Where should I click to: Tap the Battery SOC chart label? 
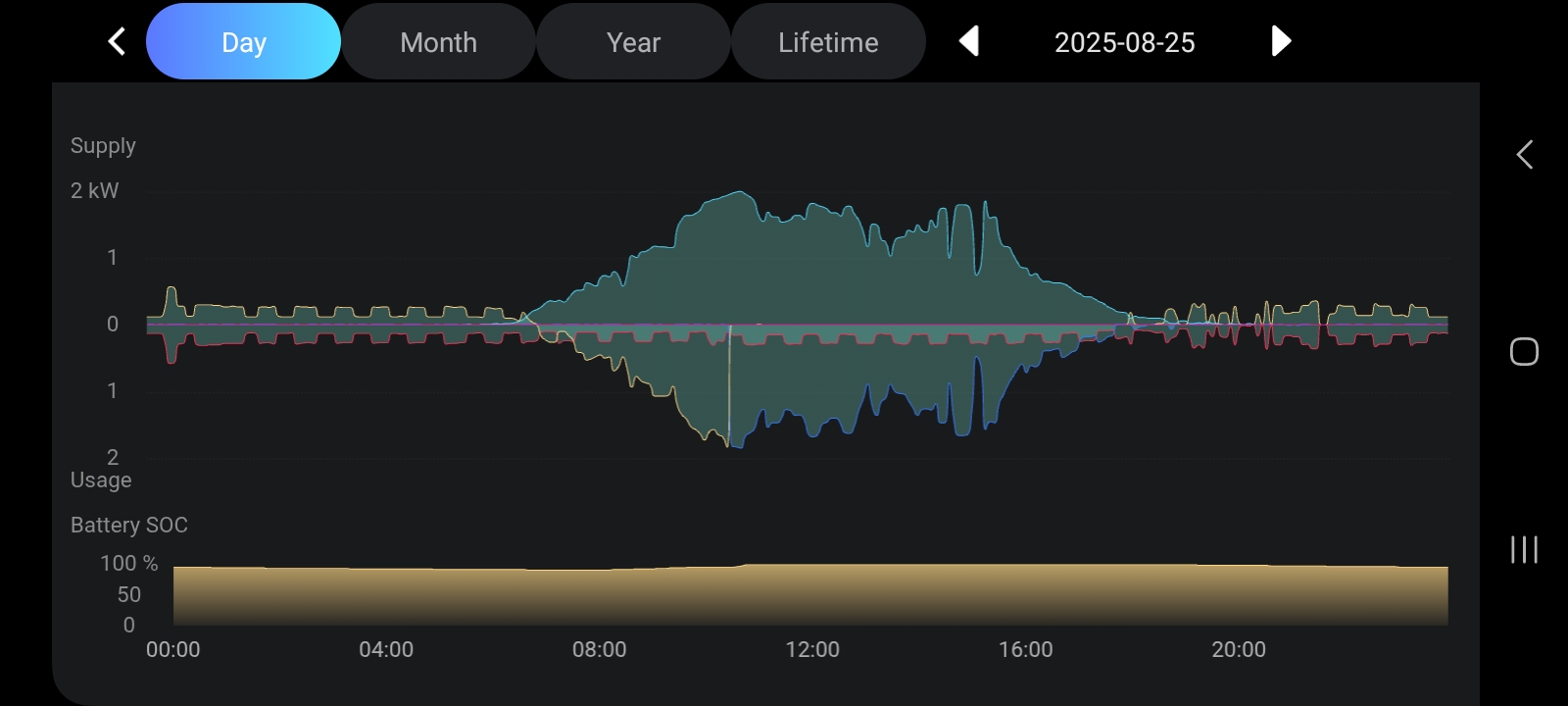click(128, 525)
